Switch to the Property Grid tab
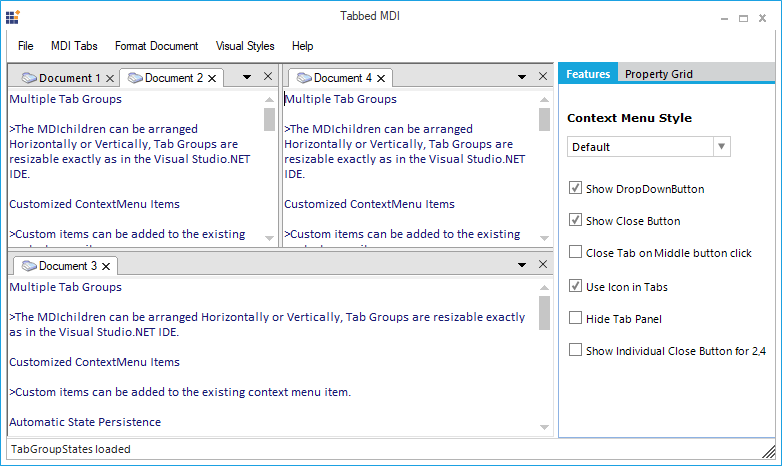The height and width of the screenshot is (466, 782). tap(658, 74)
